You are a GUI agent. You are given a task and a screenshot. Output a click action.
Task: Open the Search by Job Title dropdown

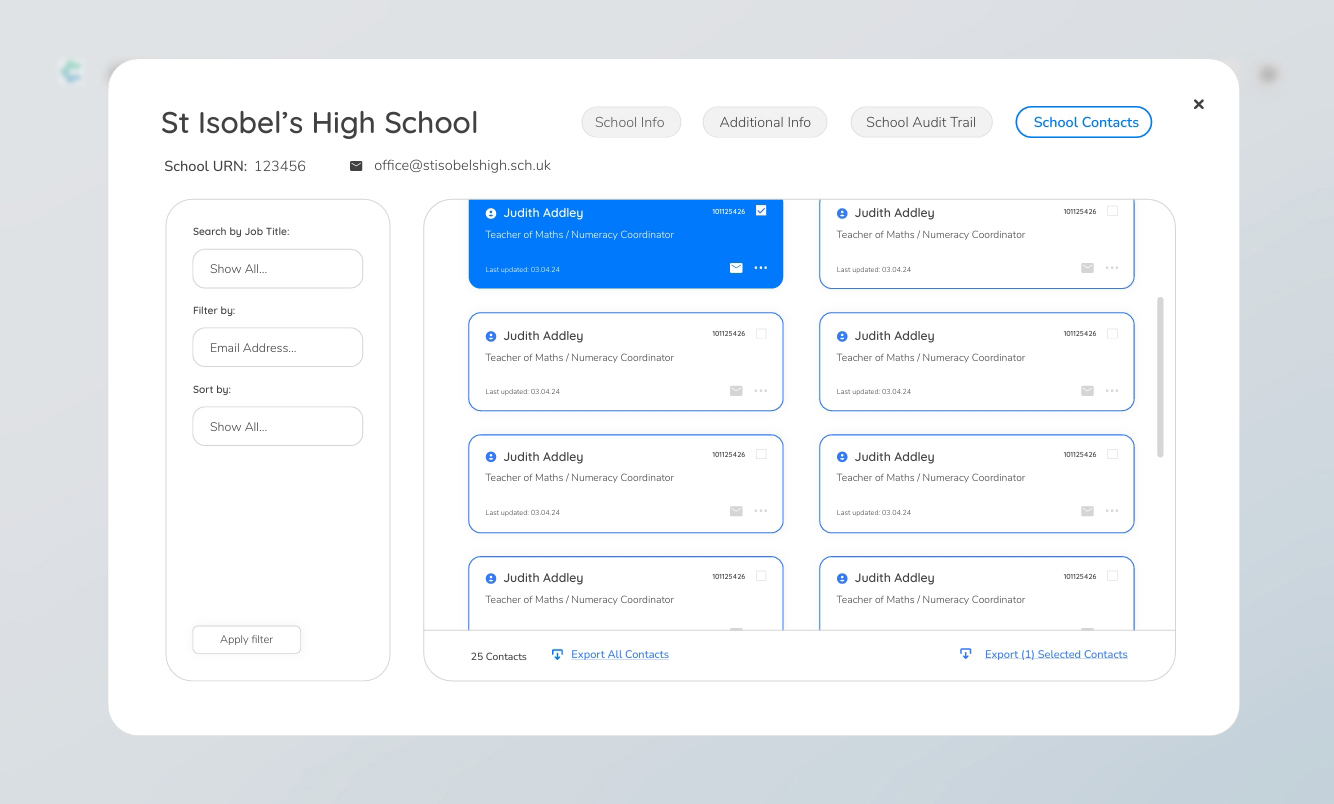[277, 269]
